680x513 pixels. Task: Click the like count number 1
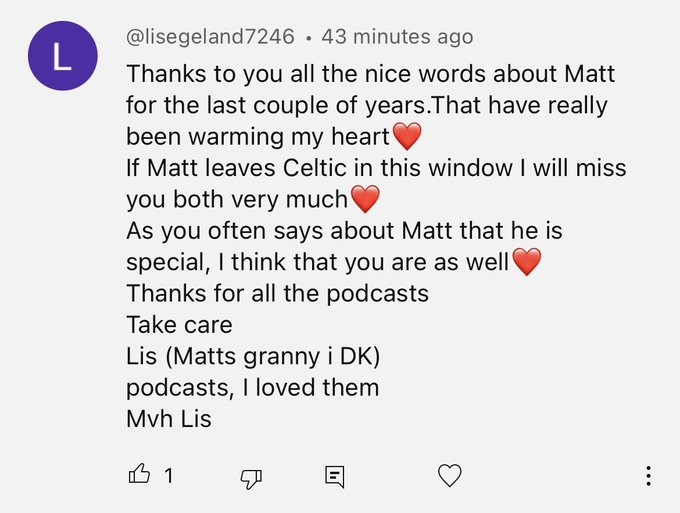[x=169, y=476]
